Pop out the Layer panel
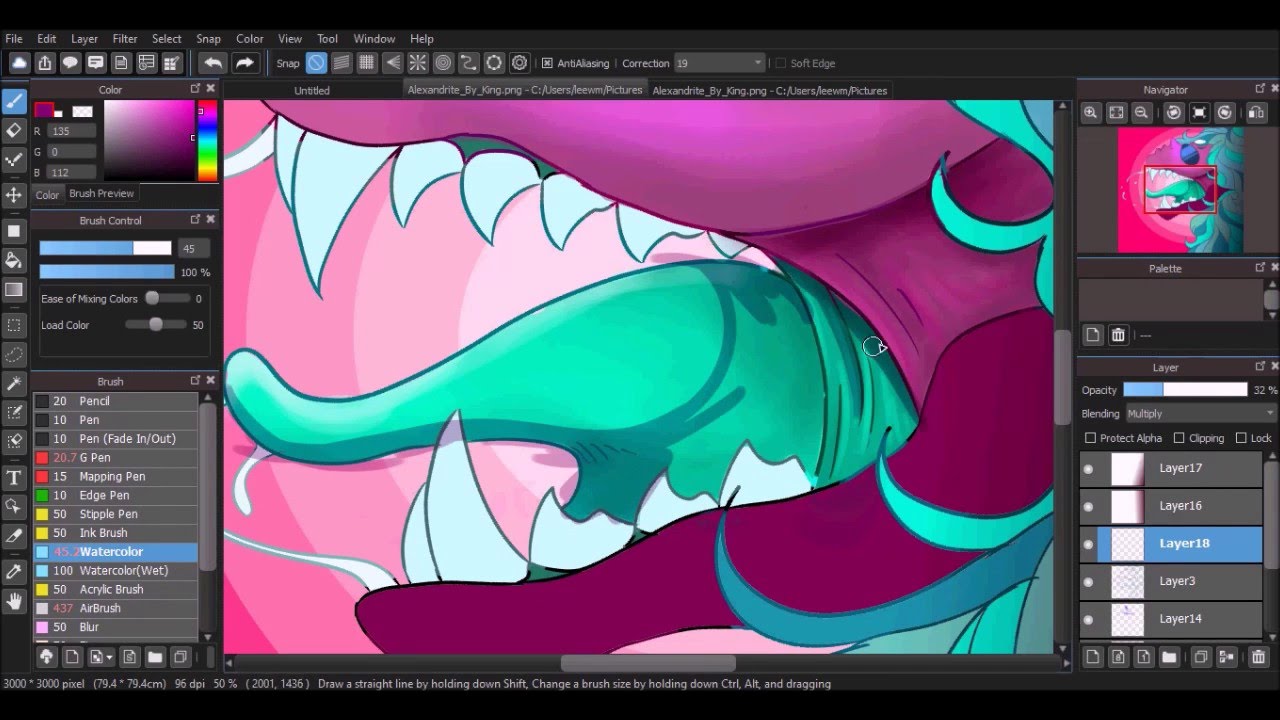 click(1260, 367)
